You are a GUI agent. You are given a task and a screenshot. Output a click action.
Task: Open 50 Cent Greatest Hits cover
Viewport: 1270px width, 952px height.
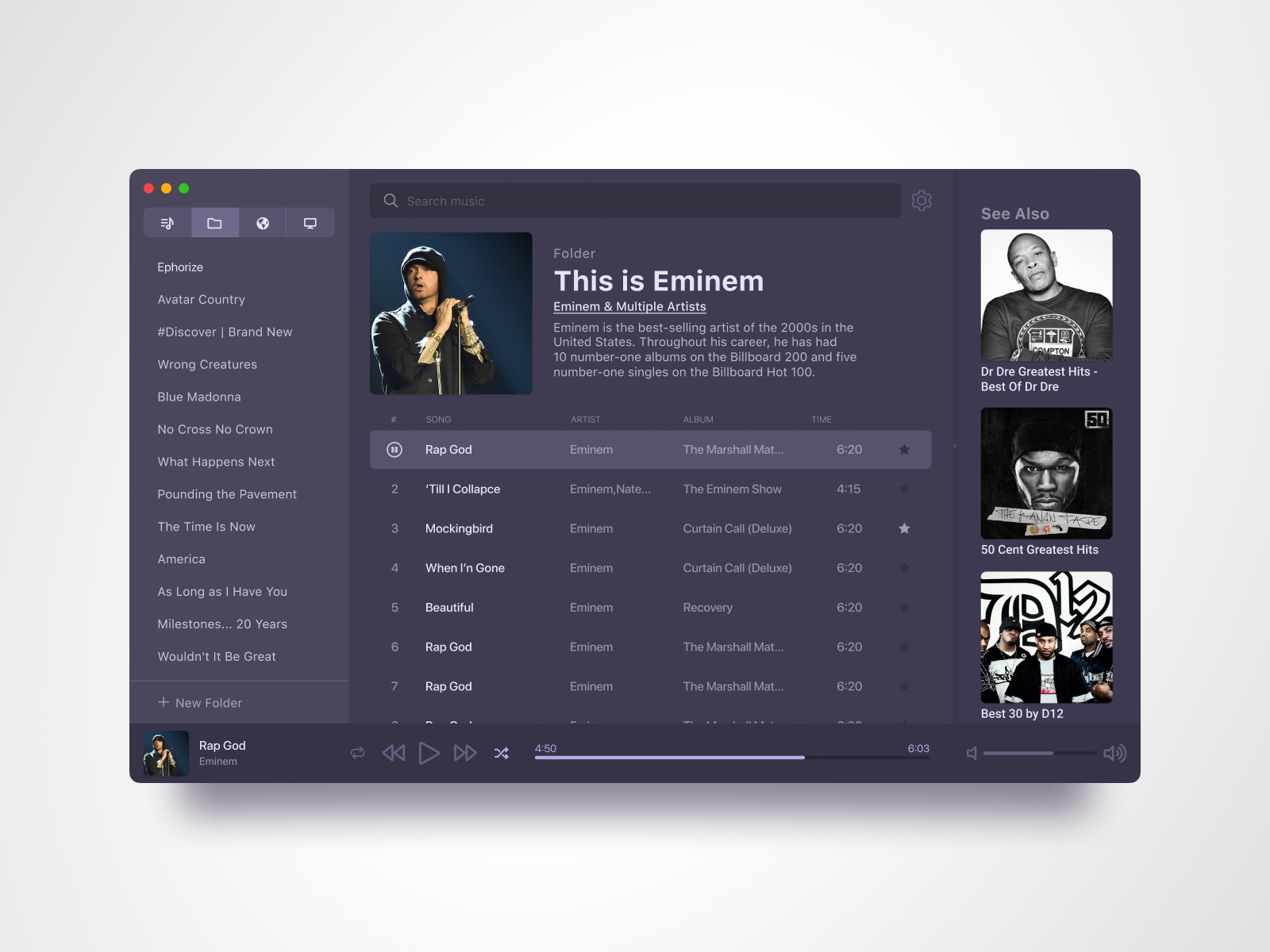coord(1046,474)
